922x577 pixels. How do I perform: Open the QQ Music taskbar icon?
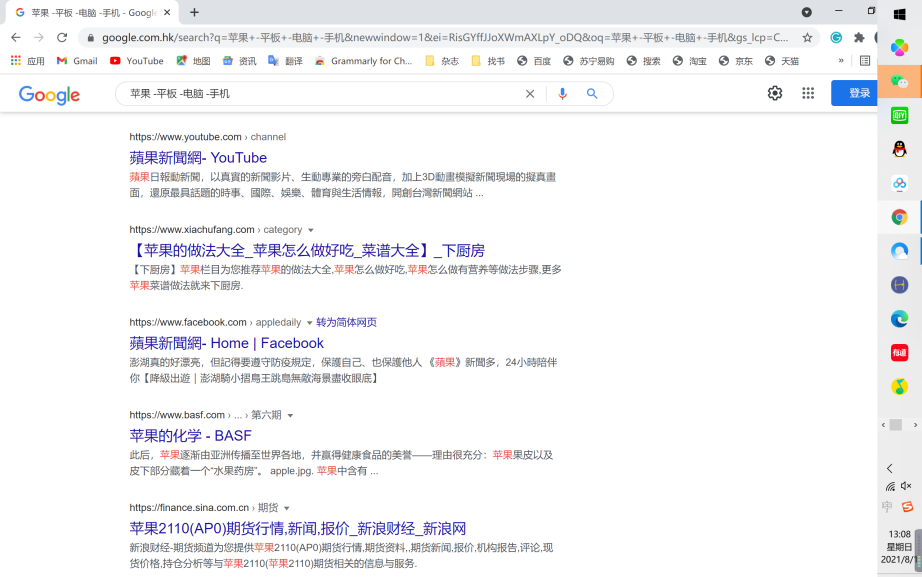click(x=900, y=386)
